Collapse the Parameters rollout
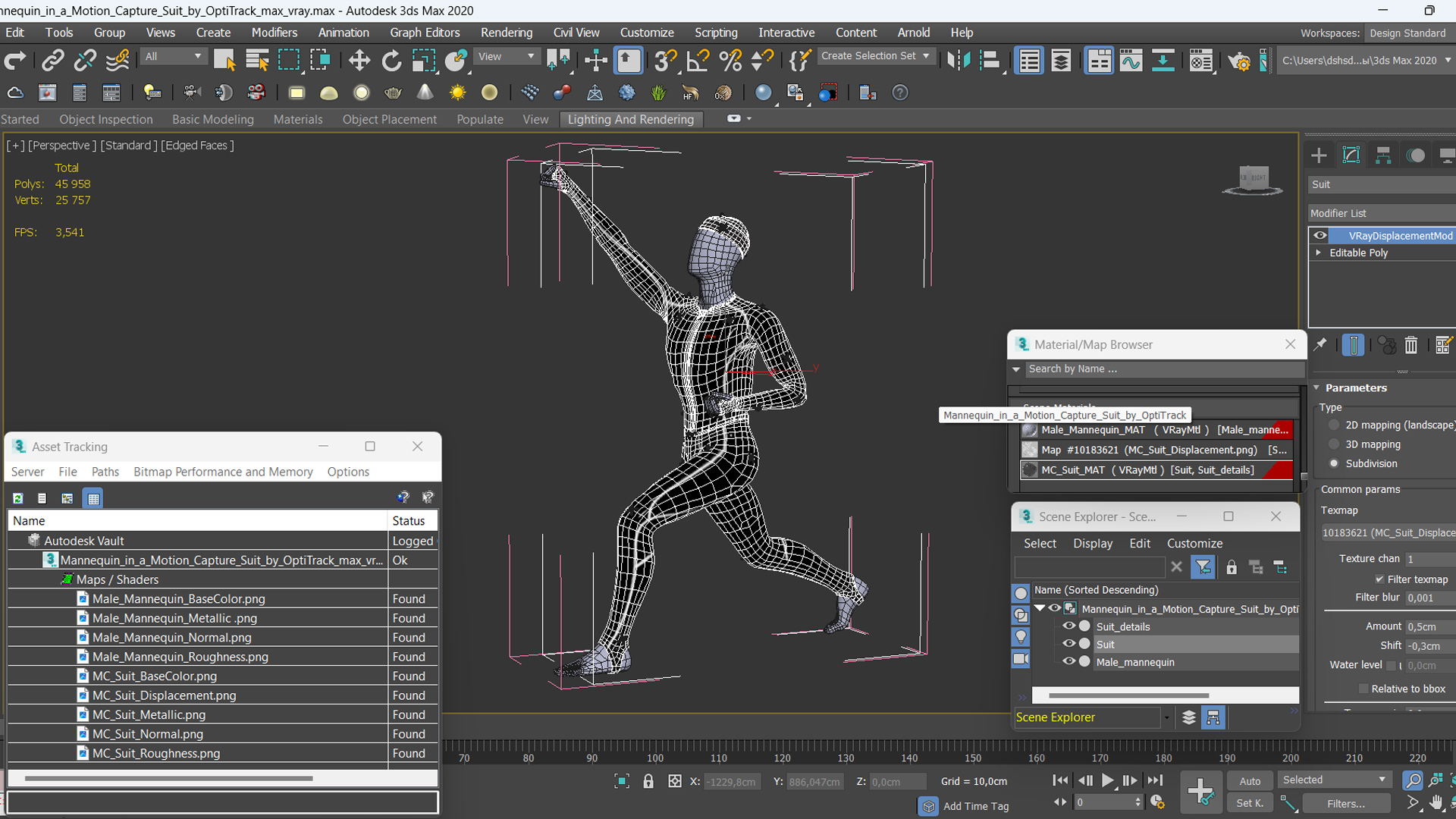This screenshot has width=1456, height=819. pyautogui.click(x=1356, y=388)
